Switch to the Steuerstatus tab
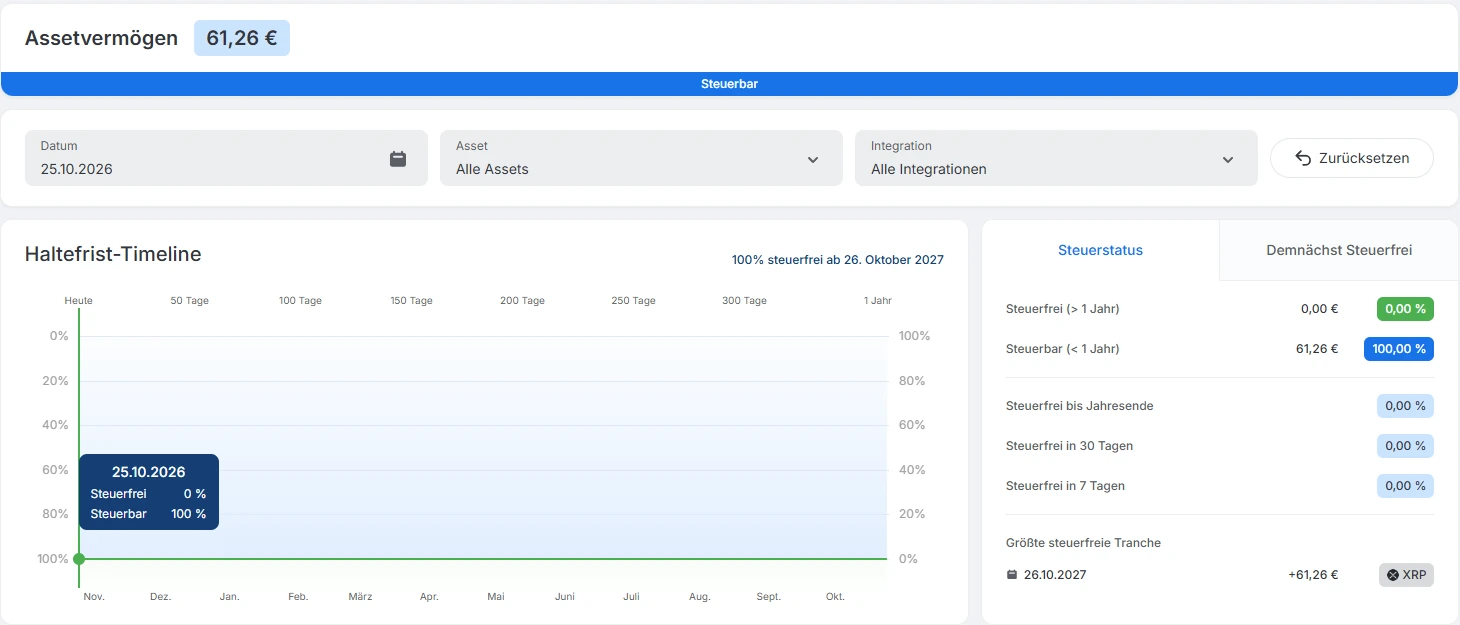 click(1100, 250)
